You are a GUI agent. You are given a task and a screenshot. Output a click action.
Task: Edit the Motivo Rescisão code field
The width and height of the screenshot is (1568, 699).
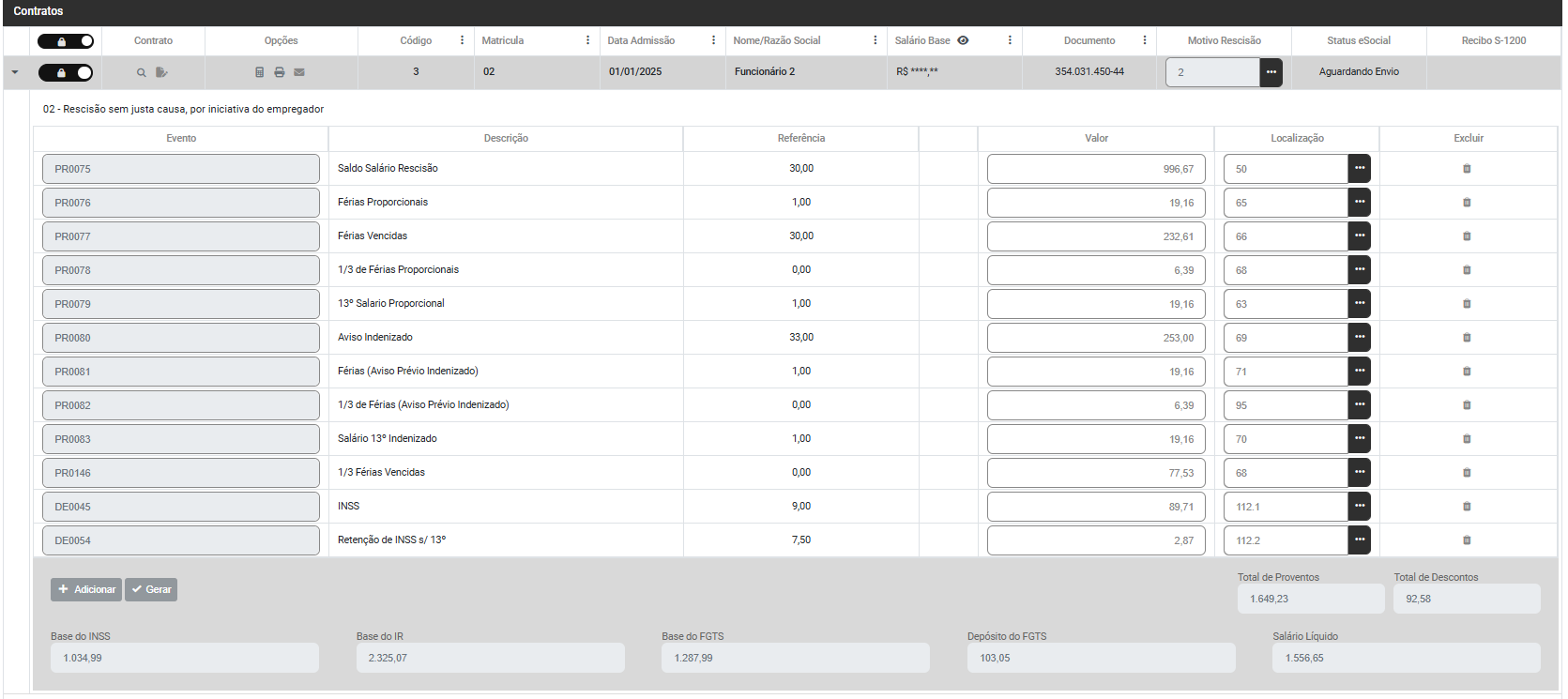1212,72
